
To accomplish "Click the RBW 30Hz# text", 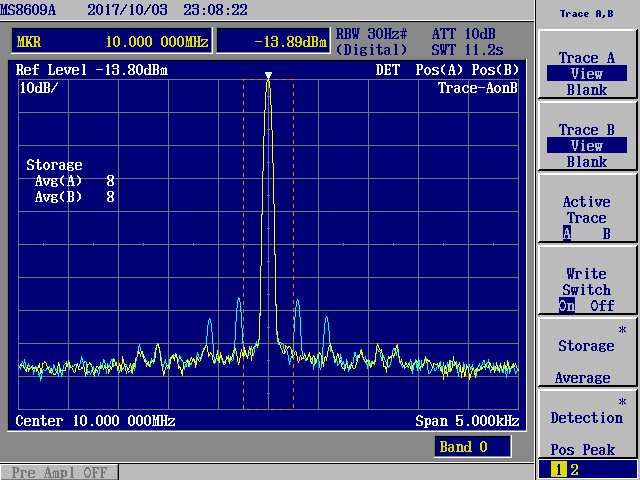I will coord(371,33).
